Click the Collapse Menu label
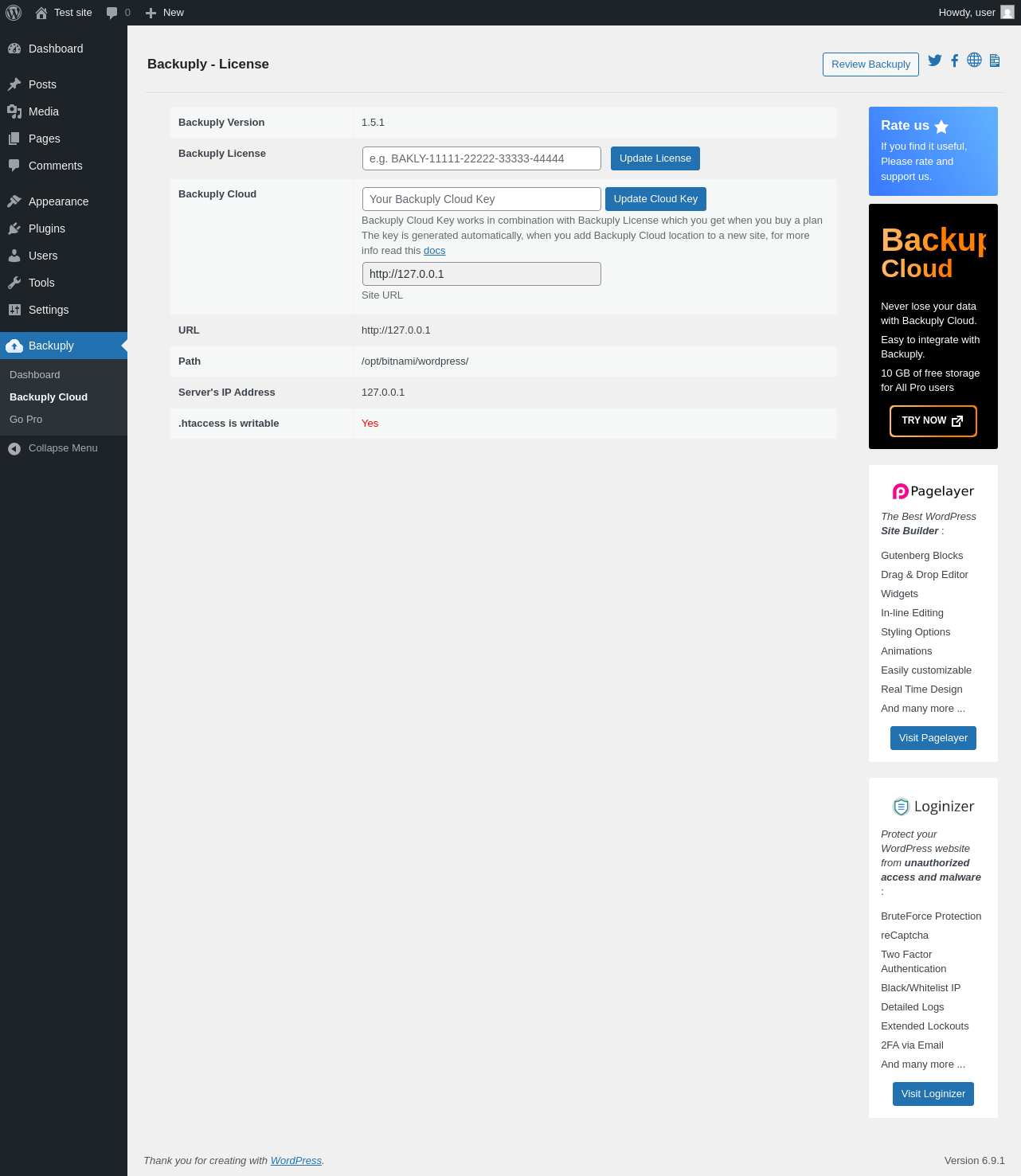The height and width of the screenshot is (1176, 1021). tap(63, 448)
